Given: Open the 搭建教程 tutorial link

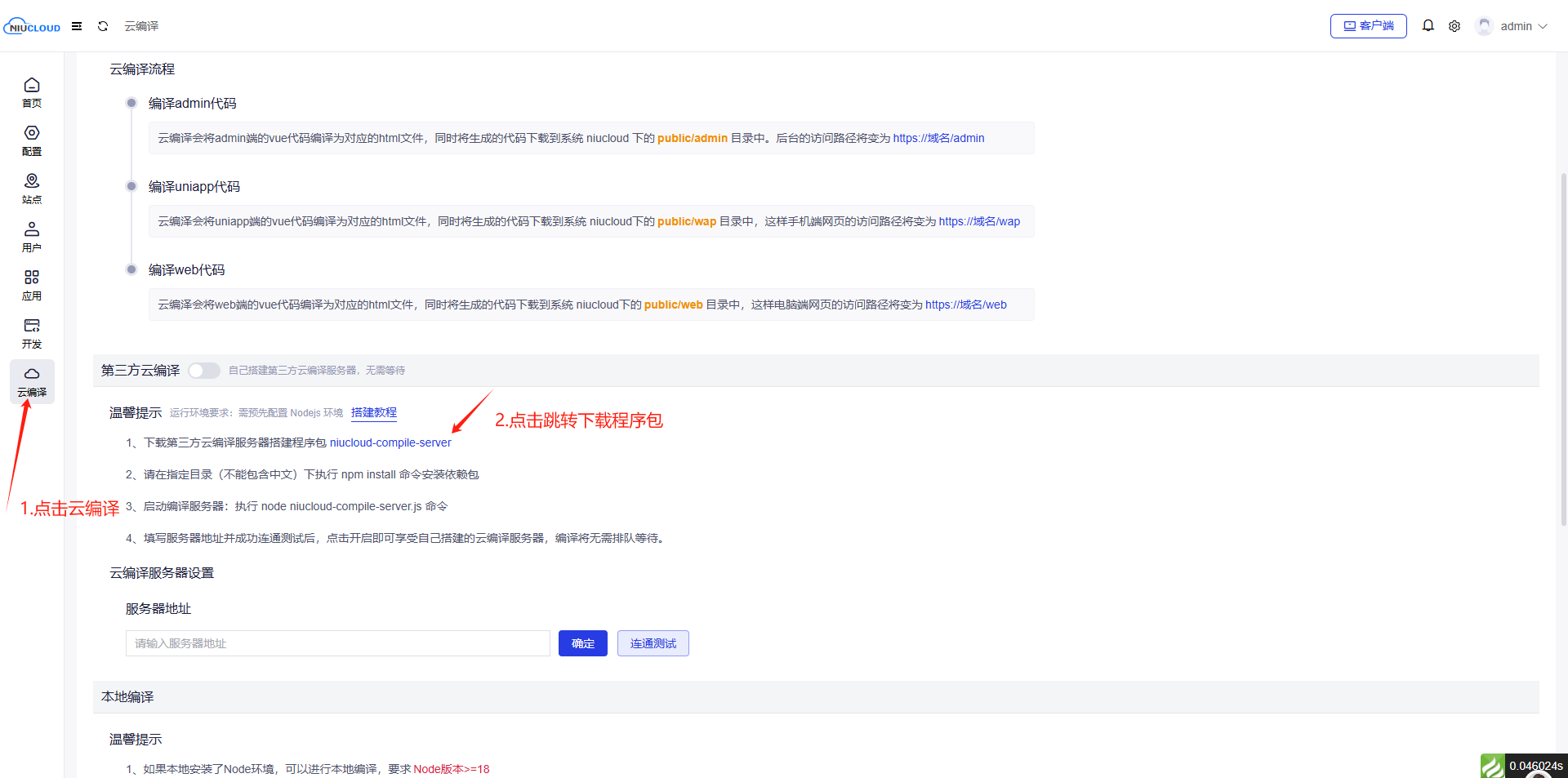Looking at the screenshot, I should (x=373, y=413).
